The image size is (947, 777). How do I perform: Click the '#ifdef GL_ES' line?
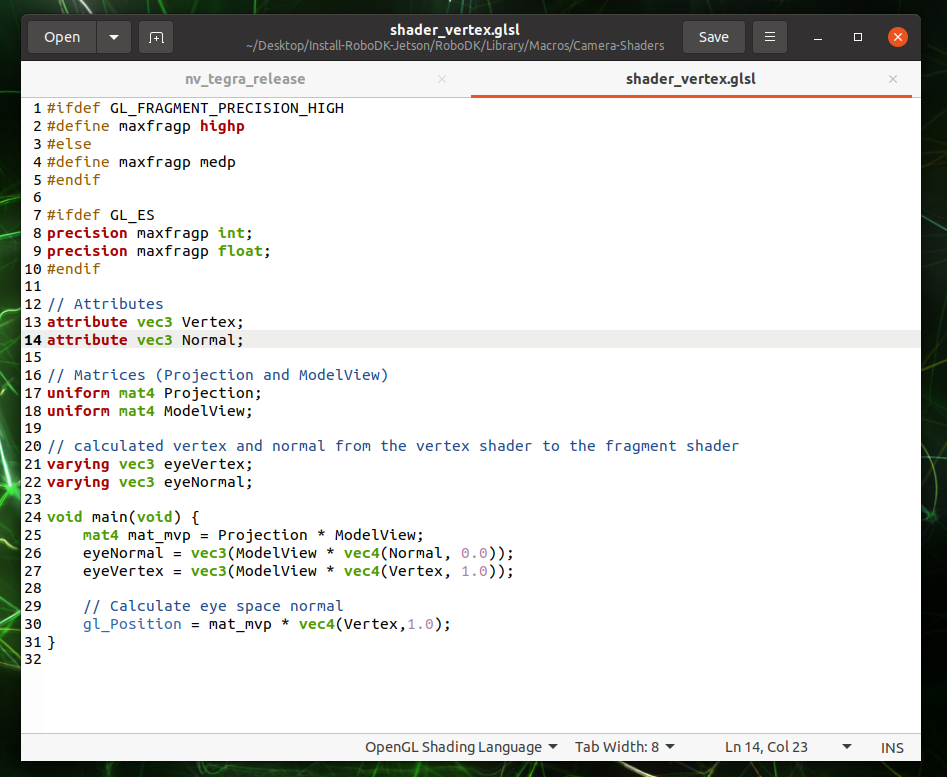100,215
